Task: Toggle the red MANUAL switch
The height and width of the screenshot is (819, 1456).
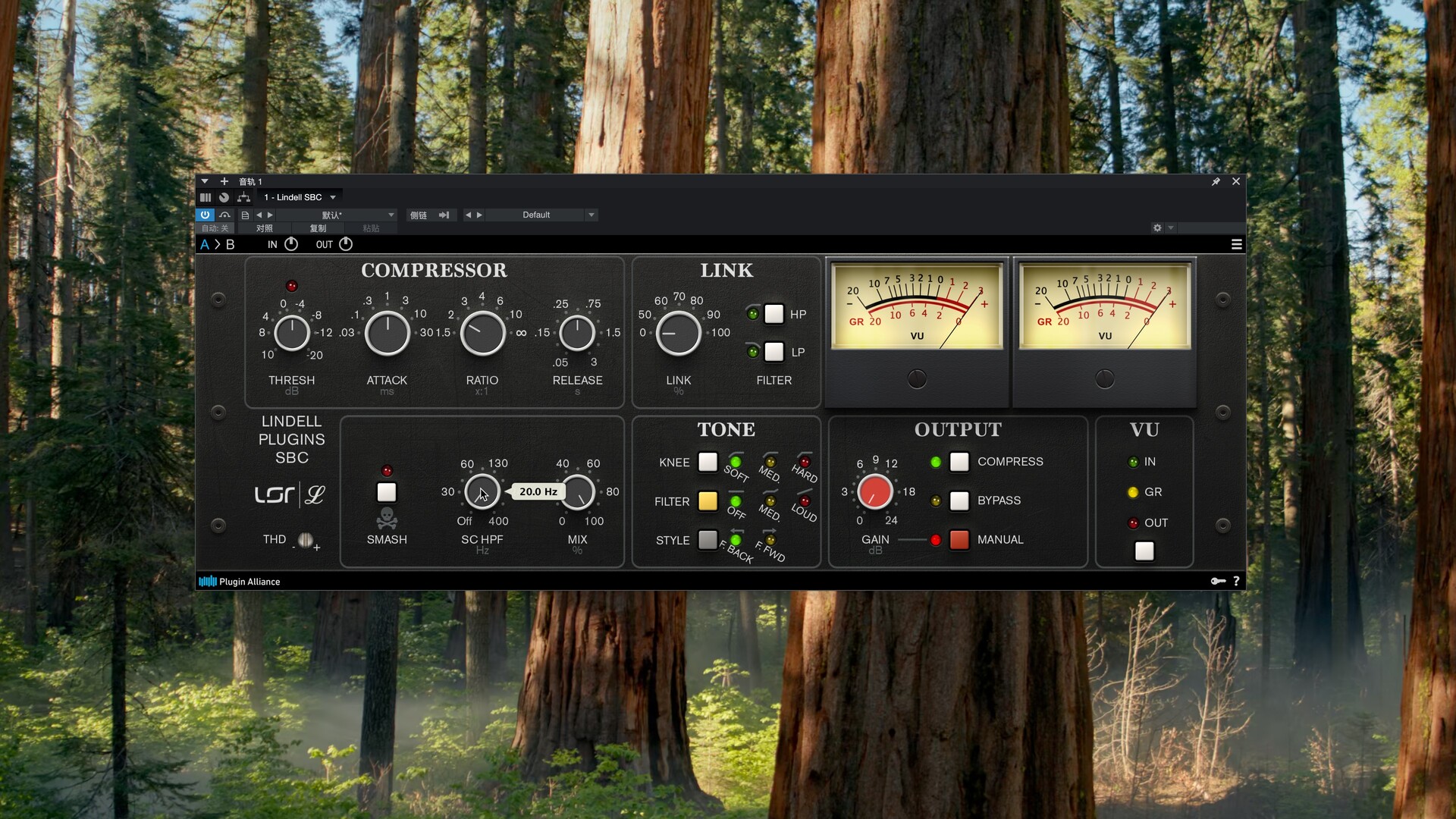Action: 959,539
